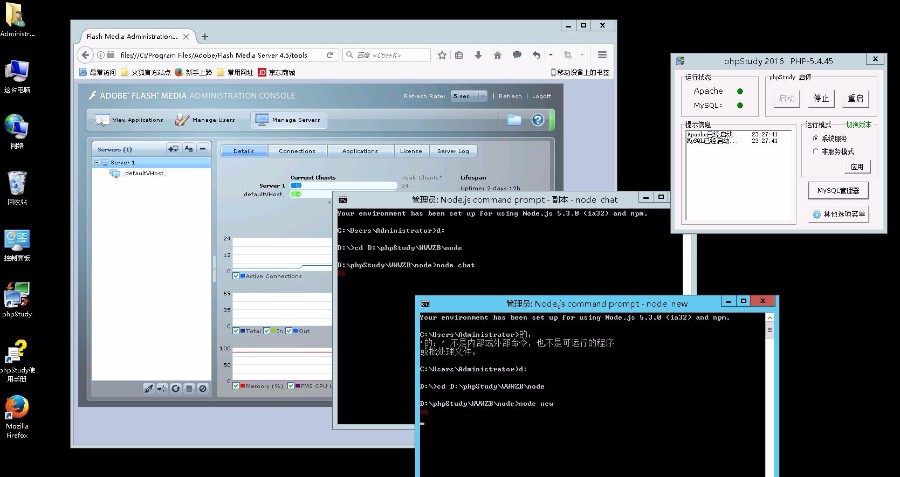The height and width of the screenshot is (477, 900).
Task: Select the non-service mode radio button
Action: [x=815, y=151]
